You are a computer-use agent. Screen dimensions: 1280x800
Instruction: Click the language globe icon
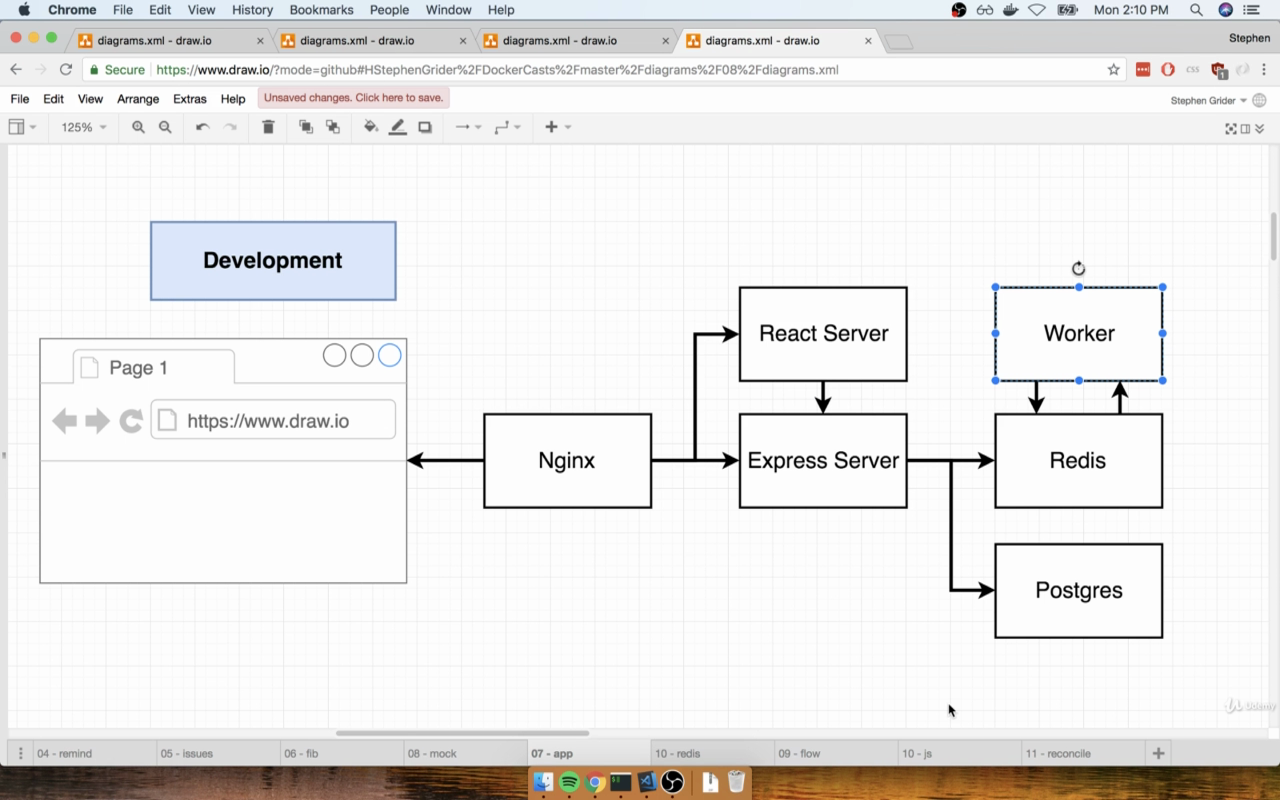click(1259, 100)
